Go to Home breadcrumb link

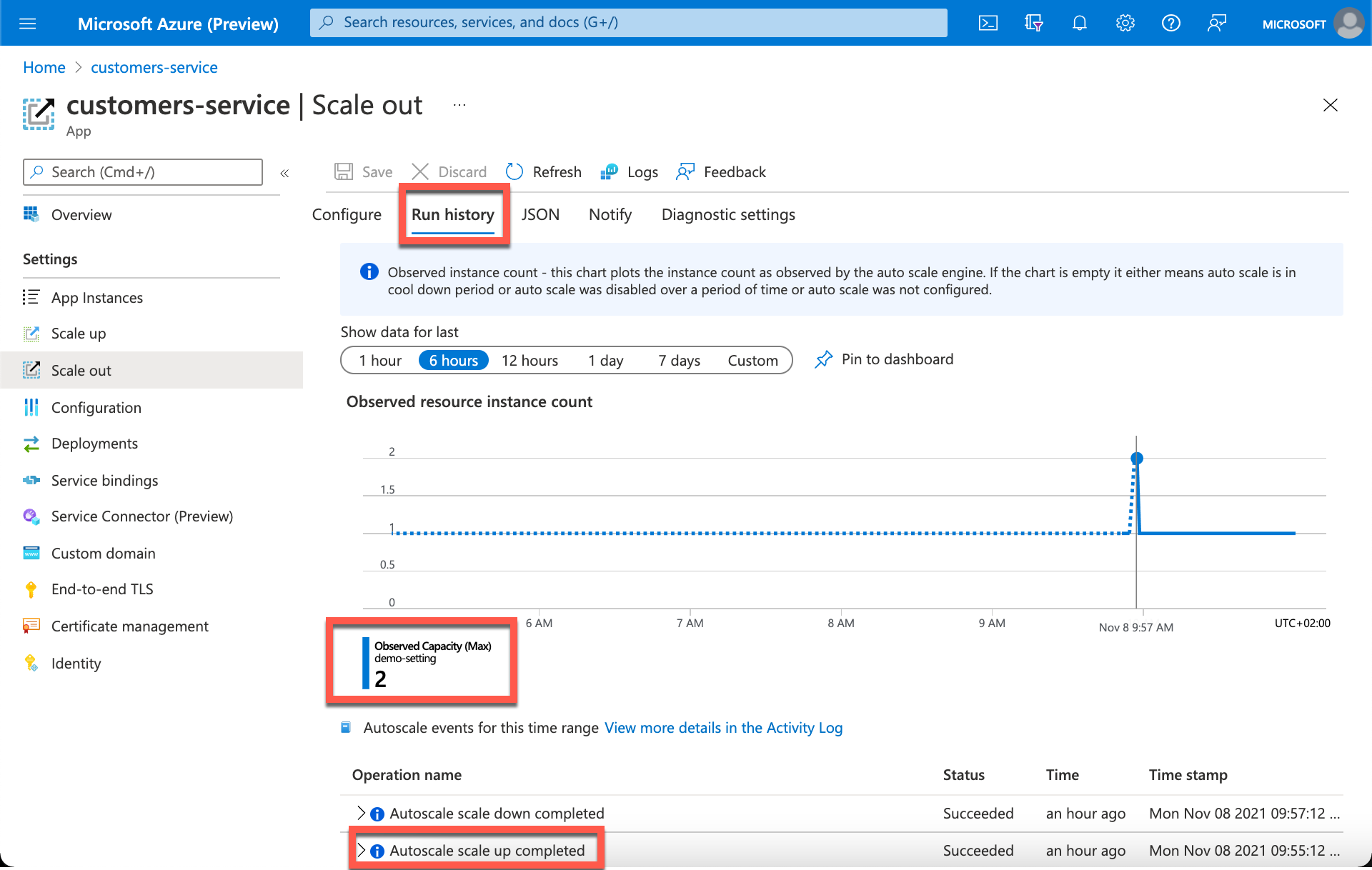[44, 68]
